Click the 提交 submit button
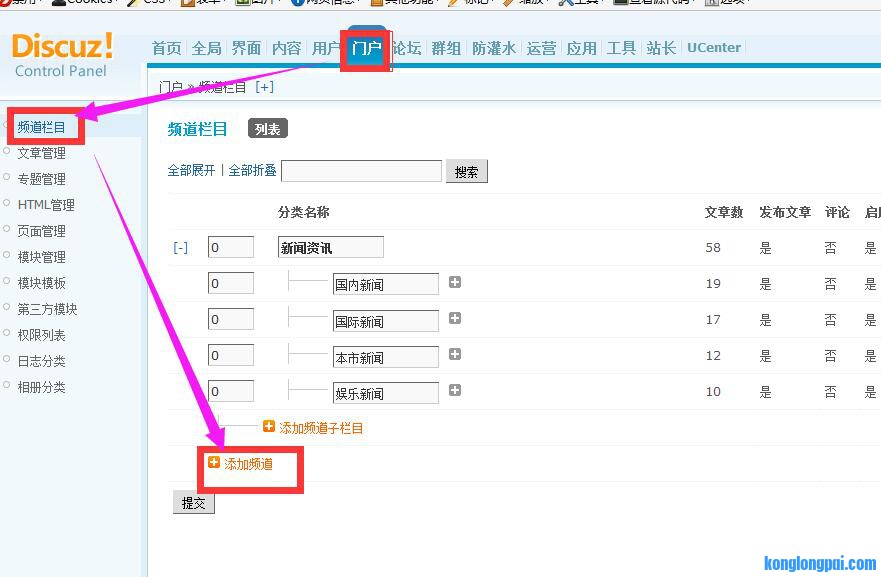The image size is (881, 577). (194, 503)
